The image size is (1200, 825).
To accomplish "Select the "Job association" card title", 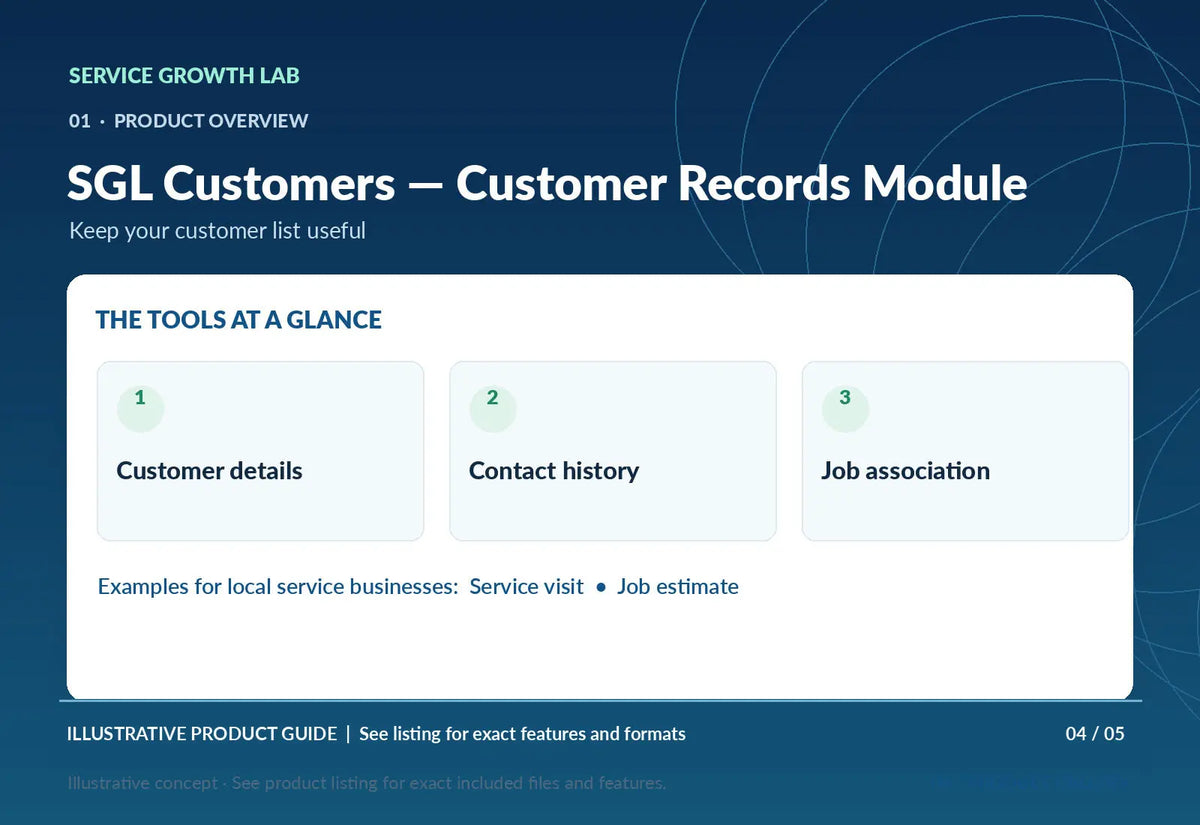I will (x=905, y=471).
